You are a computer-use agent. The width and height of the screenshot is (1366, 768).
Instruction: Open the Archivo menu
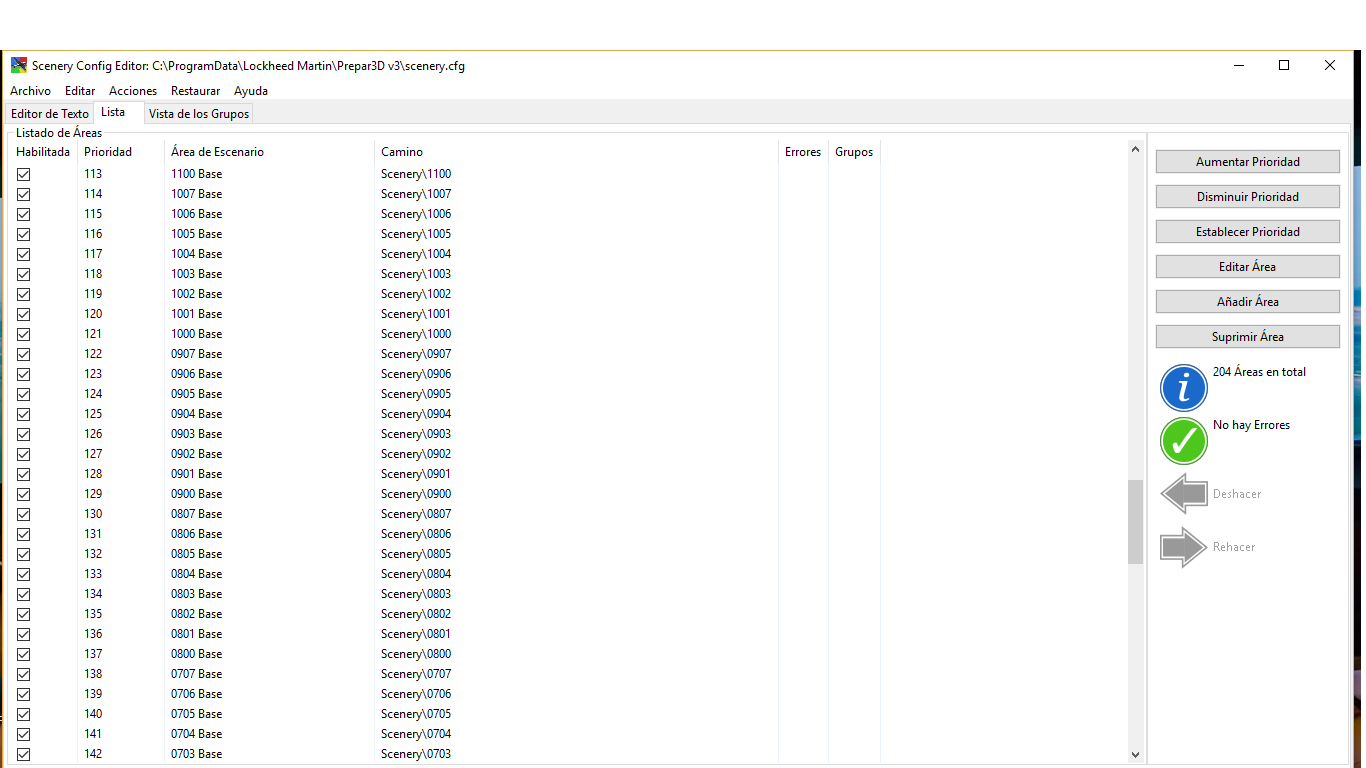tap(30, 91)
